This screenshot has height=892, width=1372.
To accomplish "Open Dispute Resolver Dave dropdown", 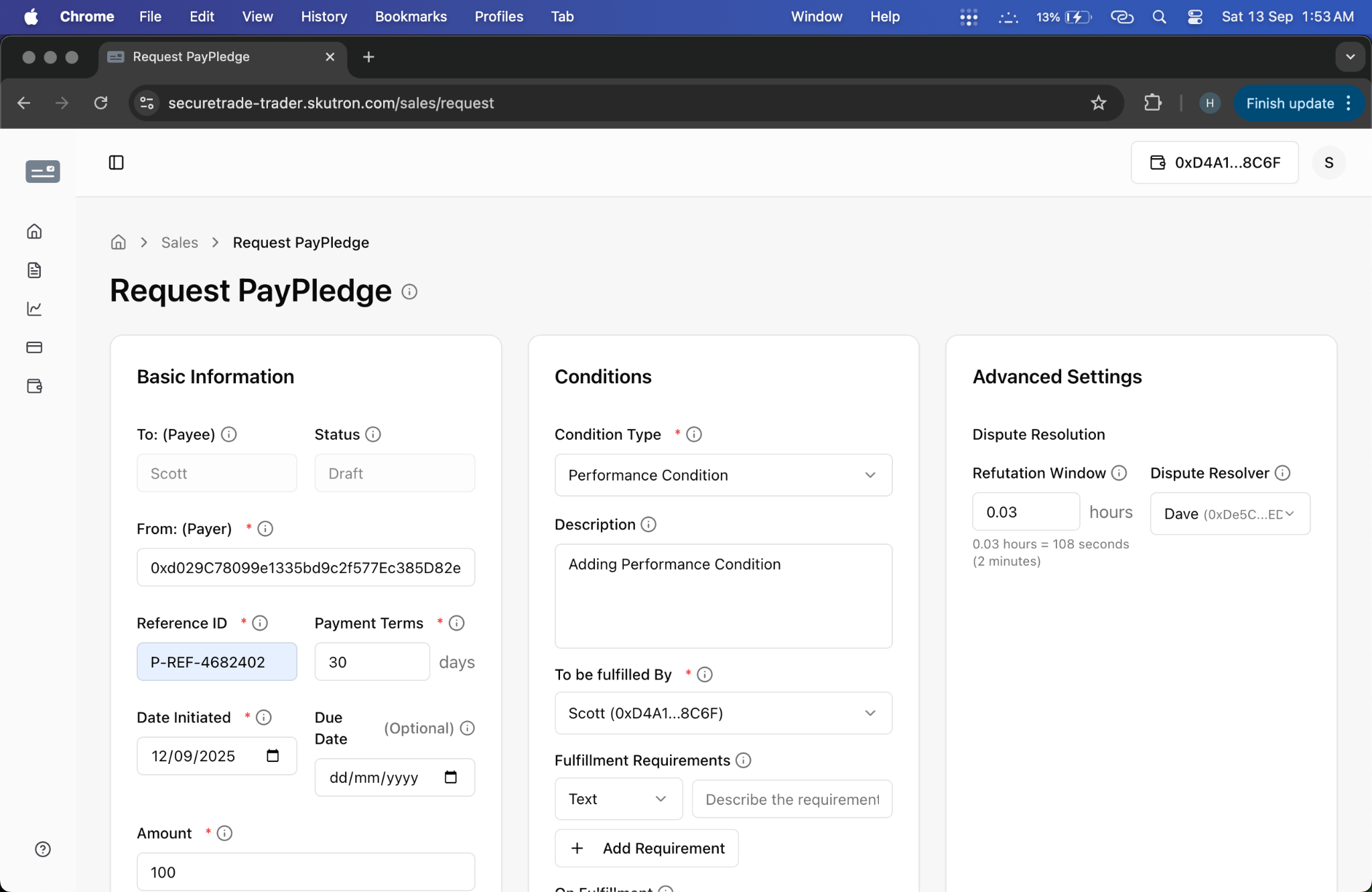I will [x=1230, y=514].
